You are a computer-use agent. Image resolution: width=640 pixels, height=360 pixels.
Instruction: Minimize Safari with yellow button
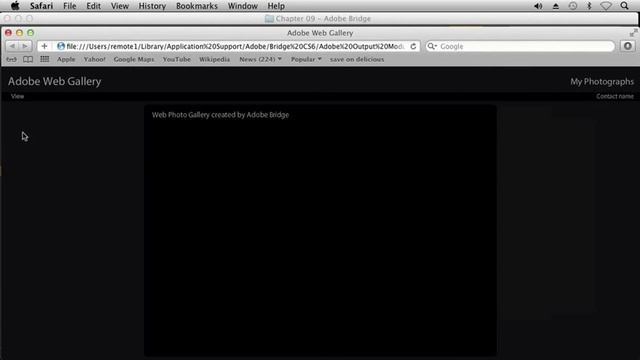(x=19, y=33)
